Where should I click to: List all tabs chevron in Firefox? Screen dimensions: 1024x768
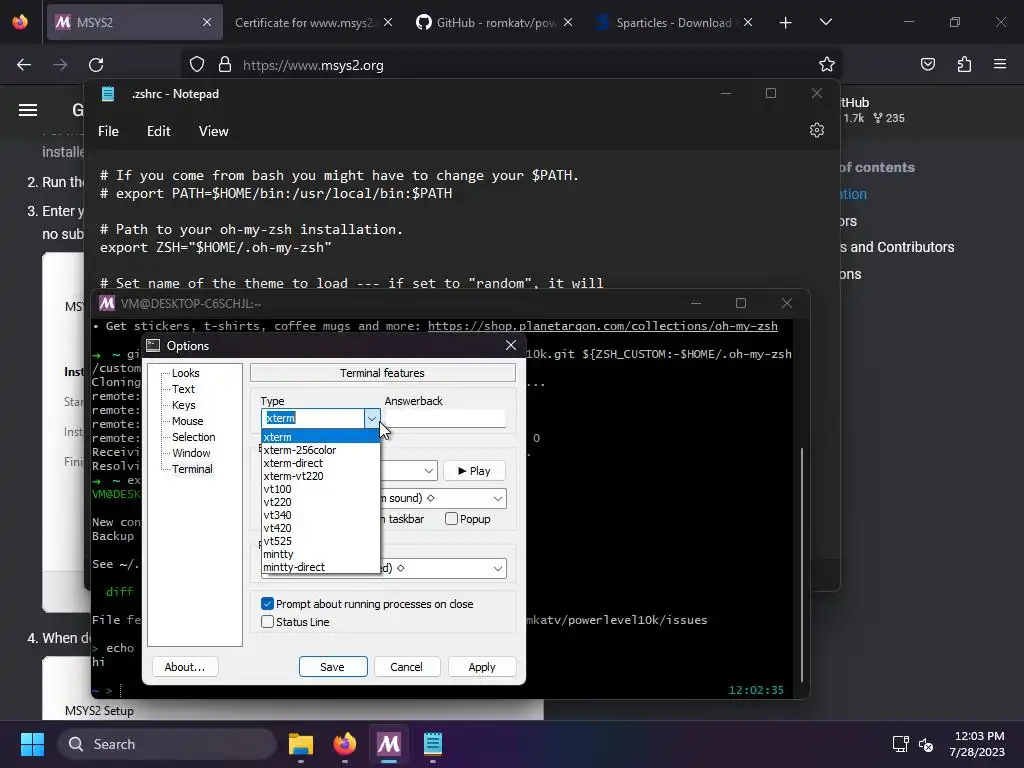(x=826, y=22)
